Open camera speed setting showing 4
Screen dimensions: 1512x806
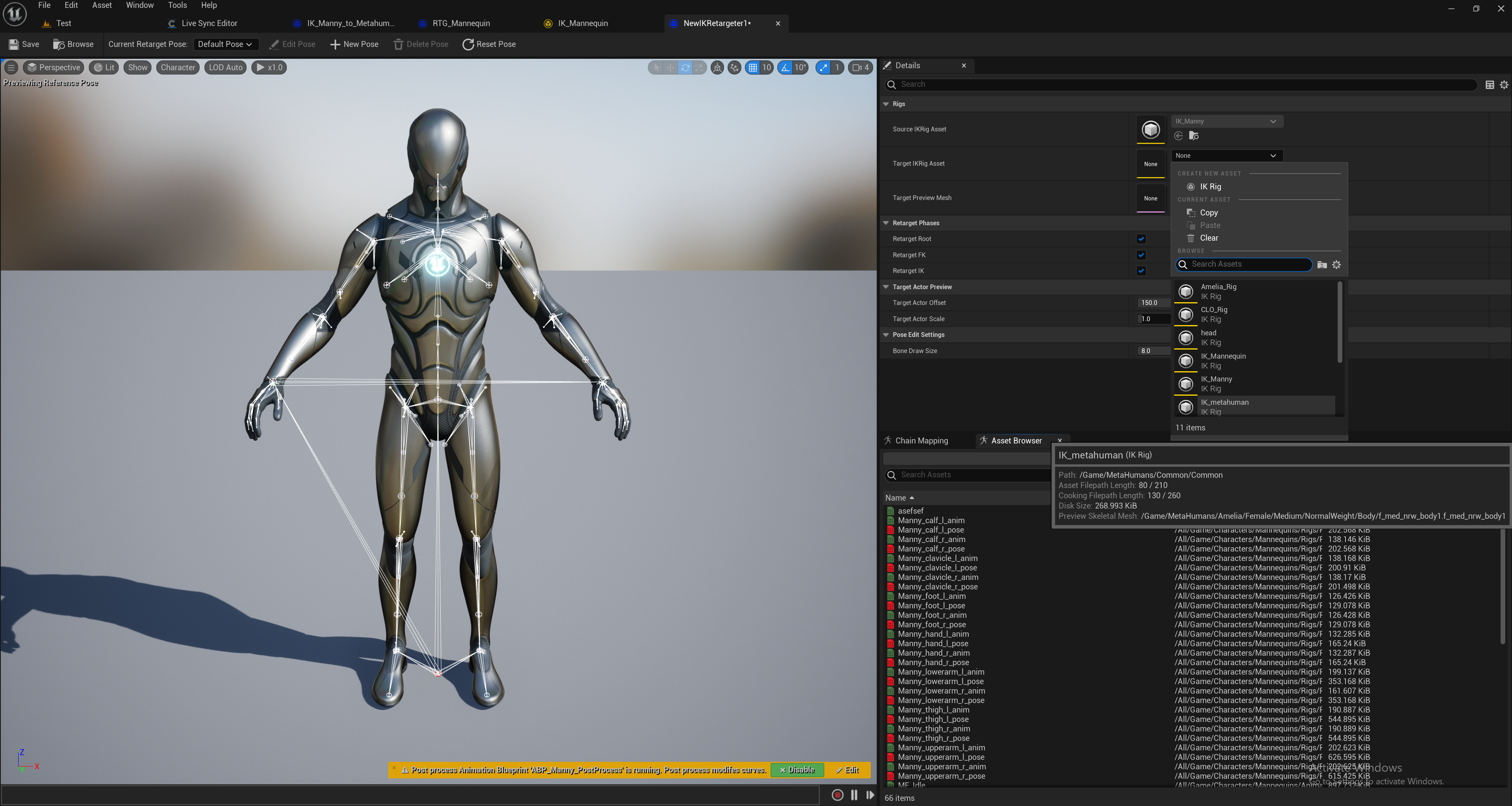tap(861, 67)
